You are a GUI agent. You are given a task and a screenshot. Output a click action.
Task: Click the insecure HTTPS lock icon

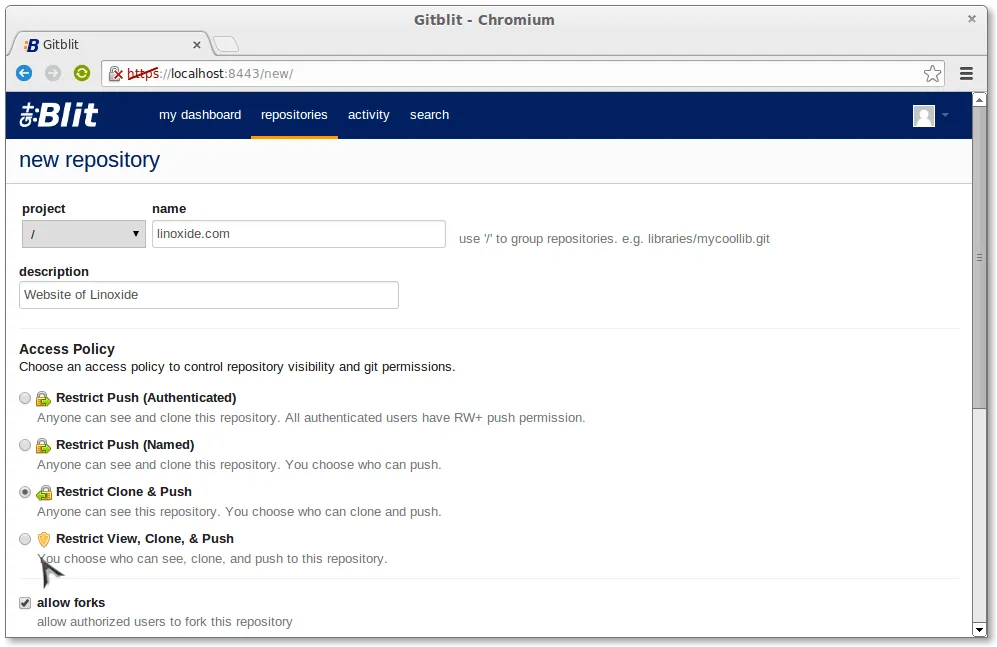coord(116,74)
